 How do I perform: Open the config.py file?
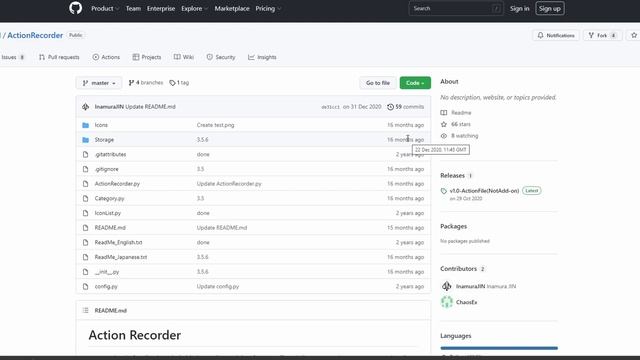pos(106,287)
